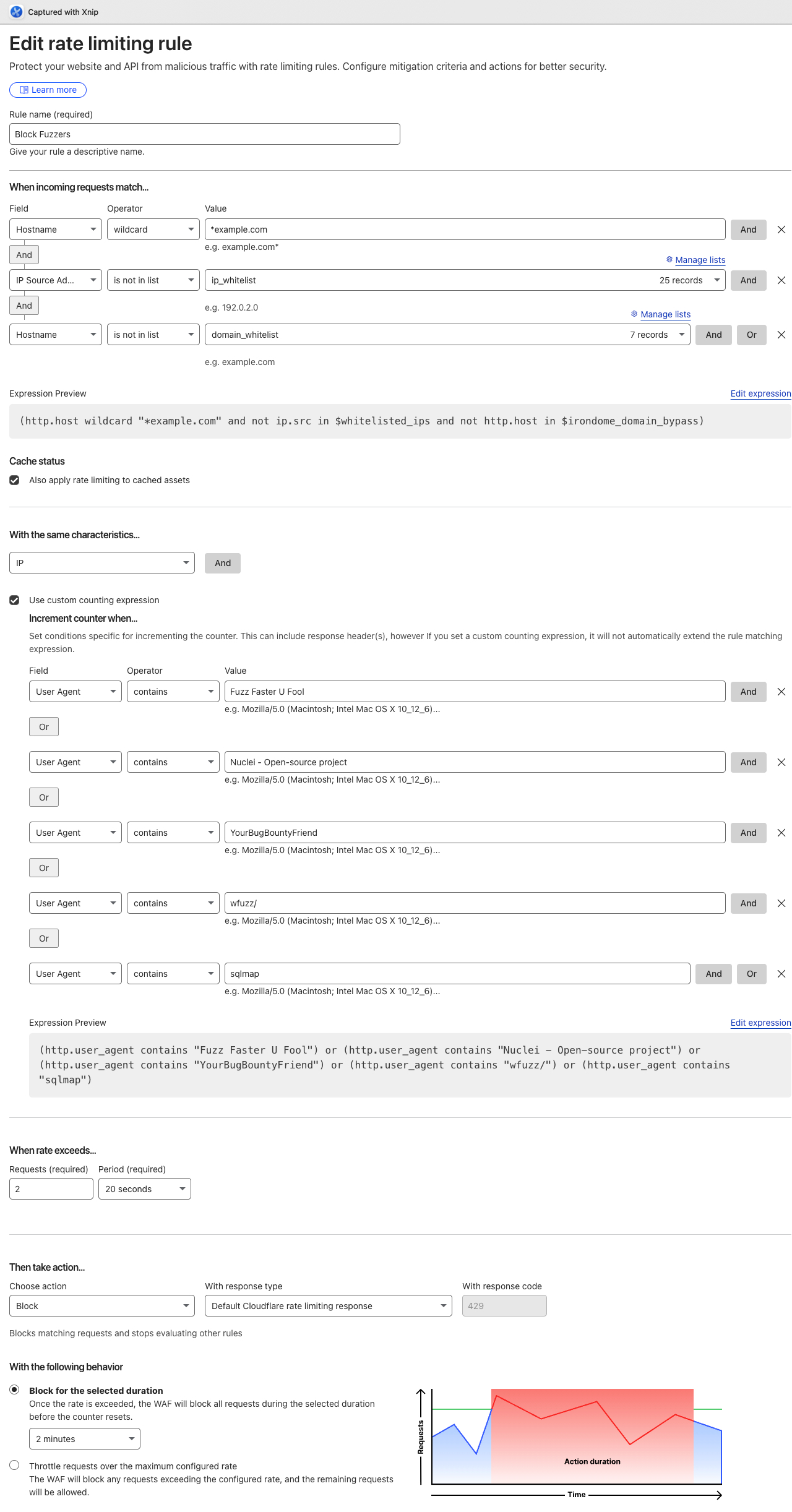Delete the ip_whitelist condition row
Image resolution: width=792 pixels, height=1512 pixels.
coord(781,280)
